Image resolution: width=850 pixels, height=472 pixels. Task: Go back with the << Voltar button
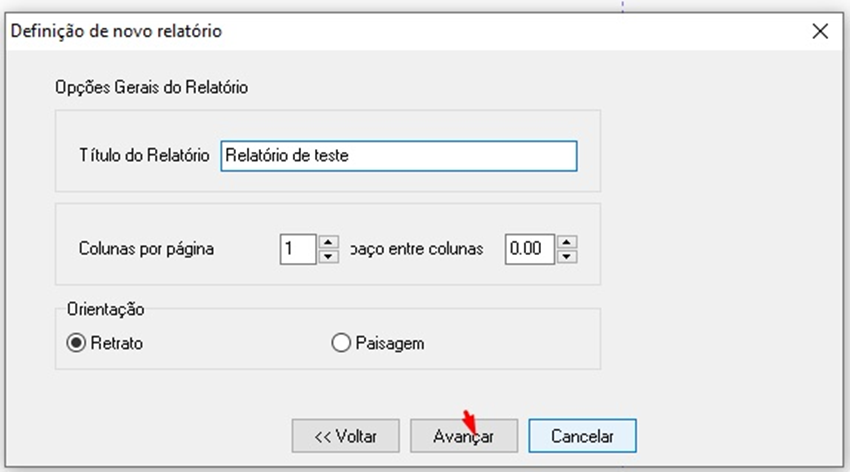coord(345,436)
